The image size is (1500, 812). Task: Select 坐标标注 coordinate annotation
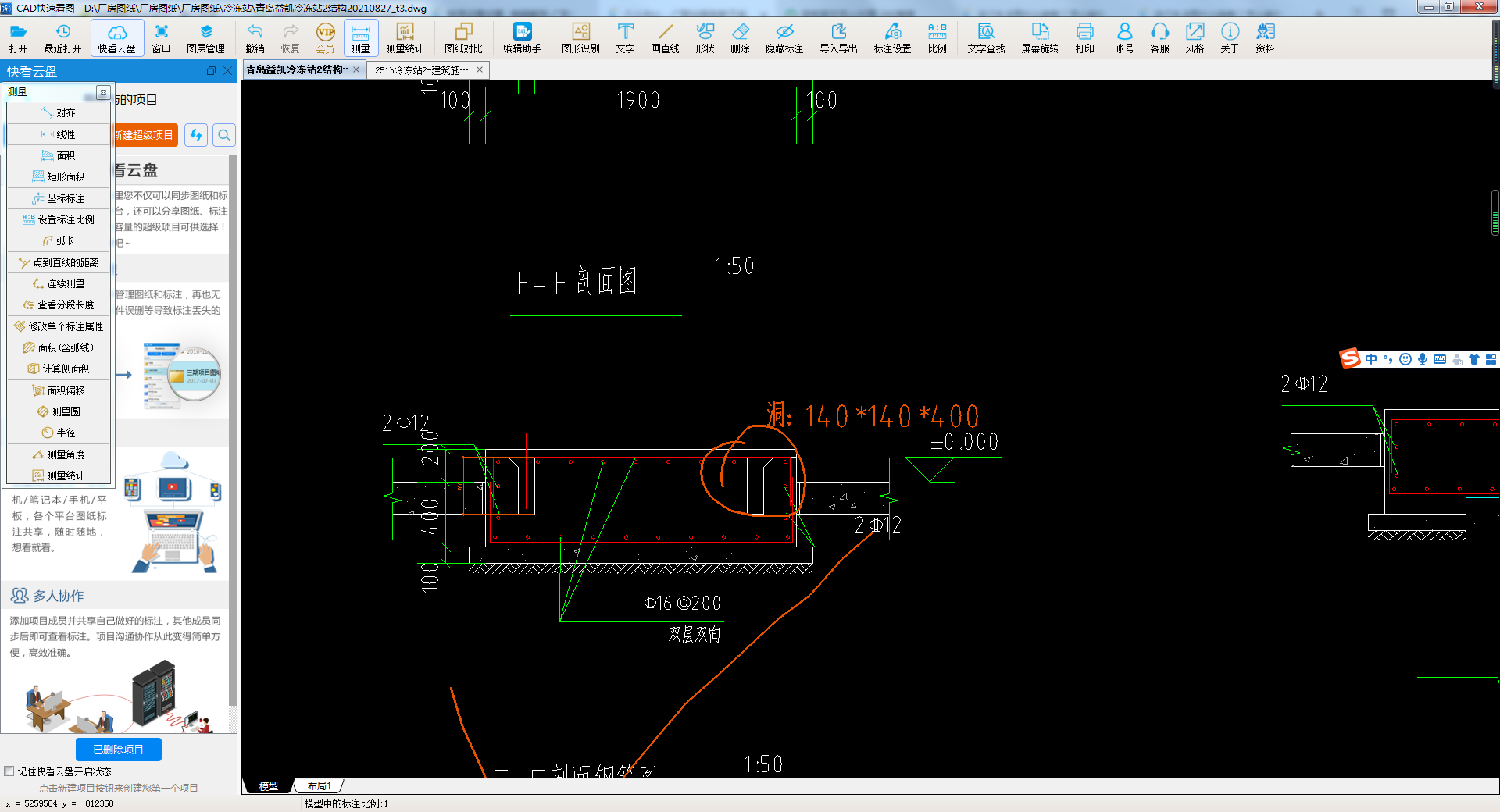tap(59, 198)
